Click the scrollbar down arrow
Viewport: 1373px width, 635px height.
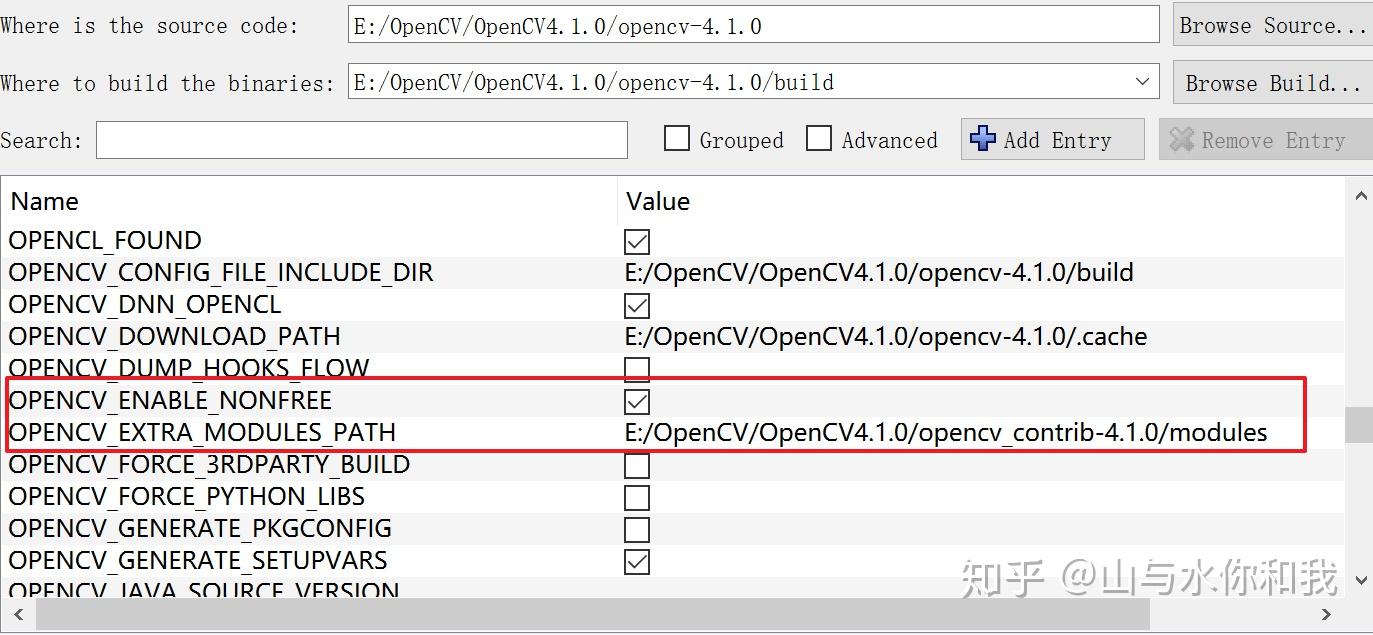(x=1360, y=578)
